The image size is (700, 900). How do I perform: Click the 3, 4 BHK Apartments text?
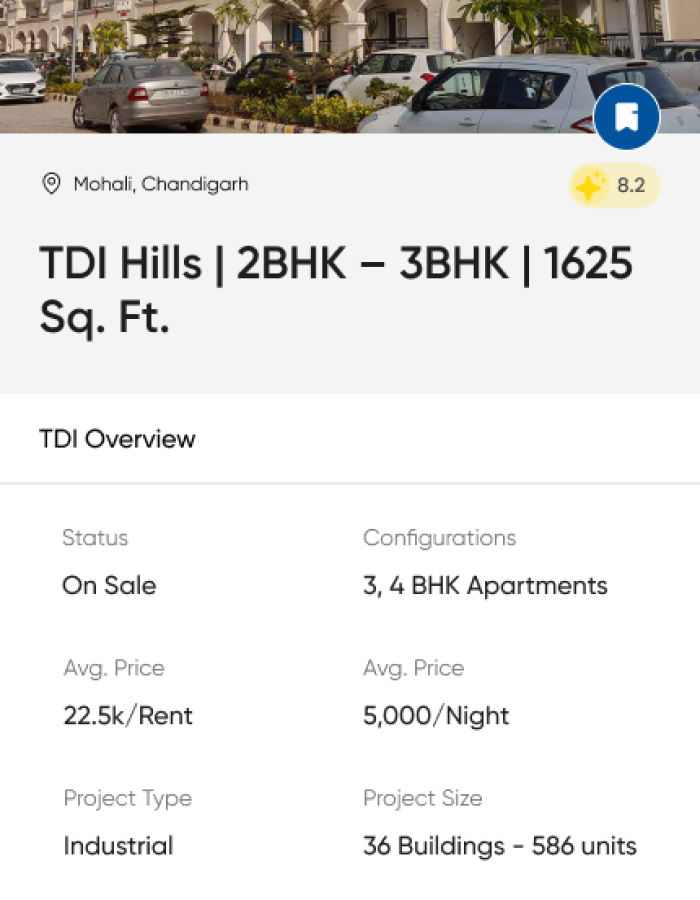[485, 585]
